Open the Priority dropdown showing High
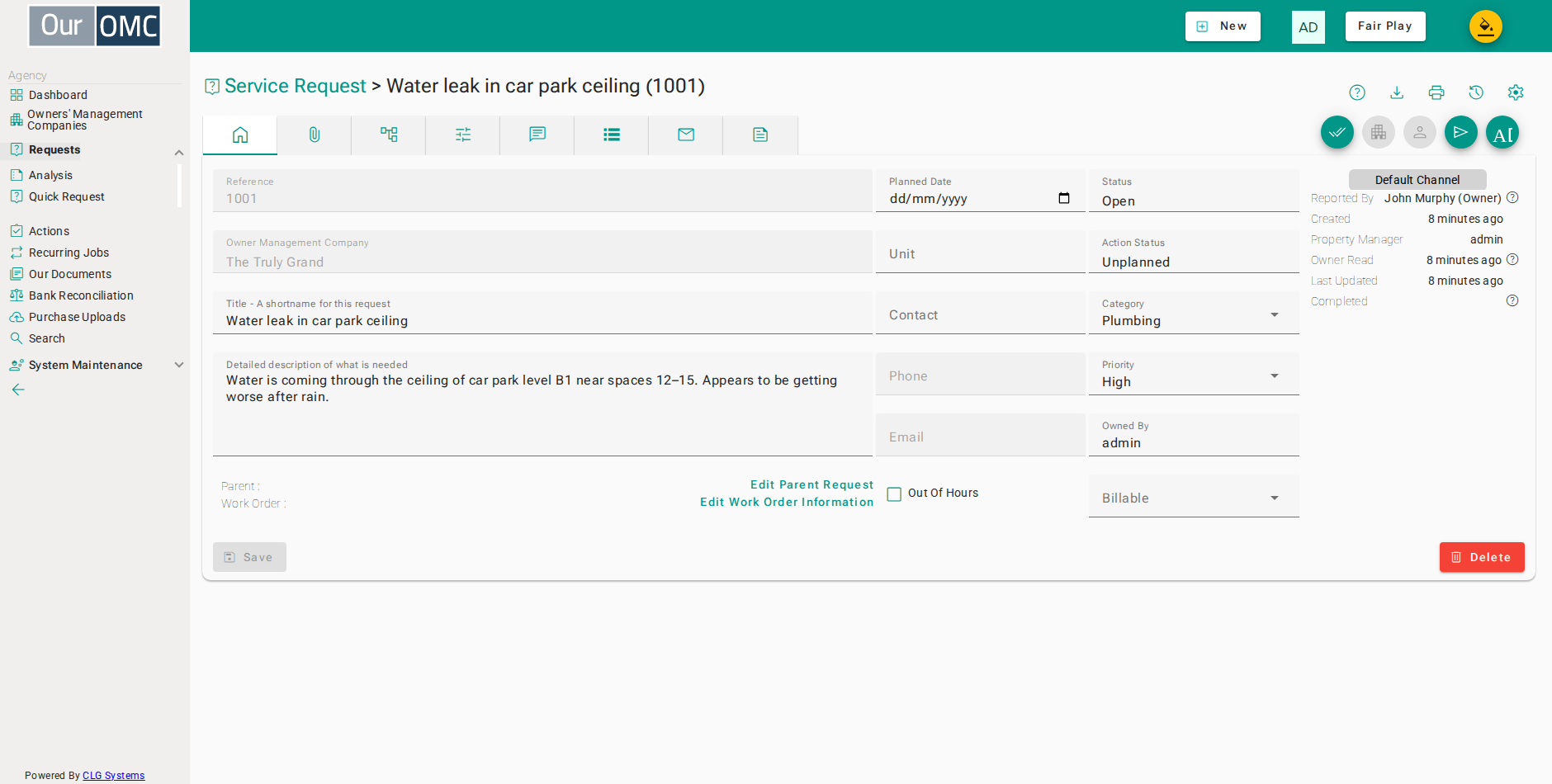Screen dimensions: 1552x784 pos(1194,375)
